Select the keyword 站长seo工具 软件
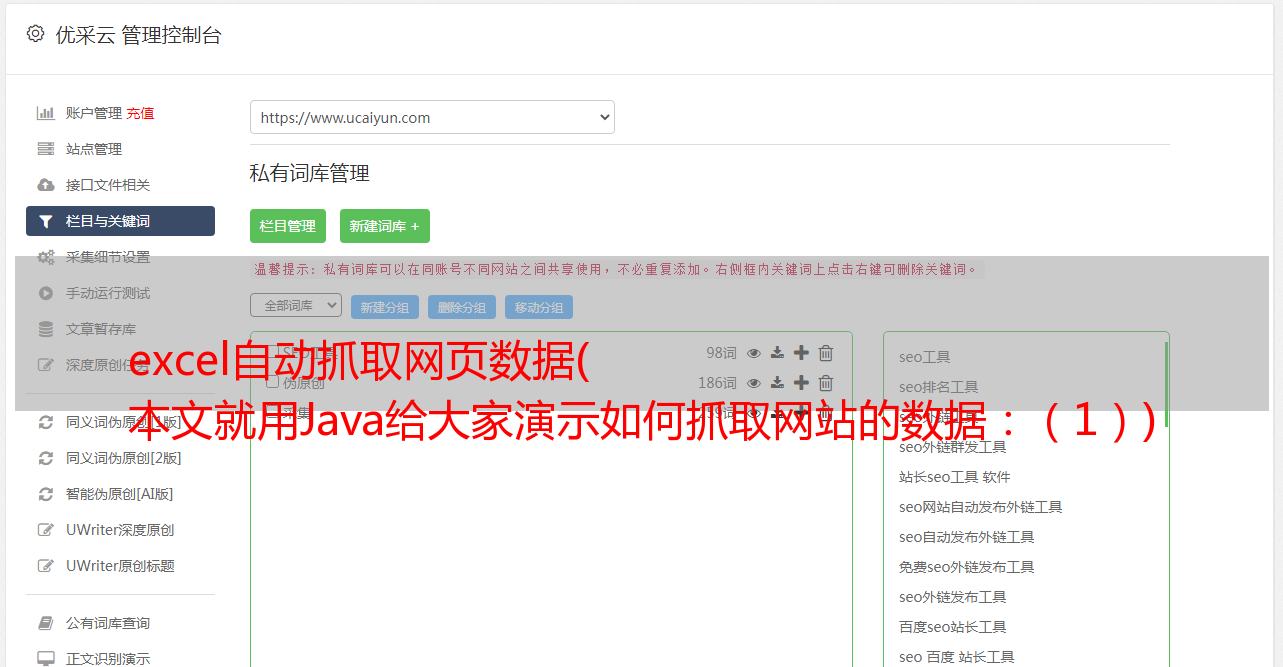1283x667 pixels. coord(955,477)
